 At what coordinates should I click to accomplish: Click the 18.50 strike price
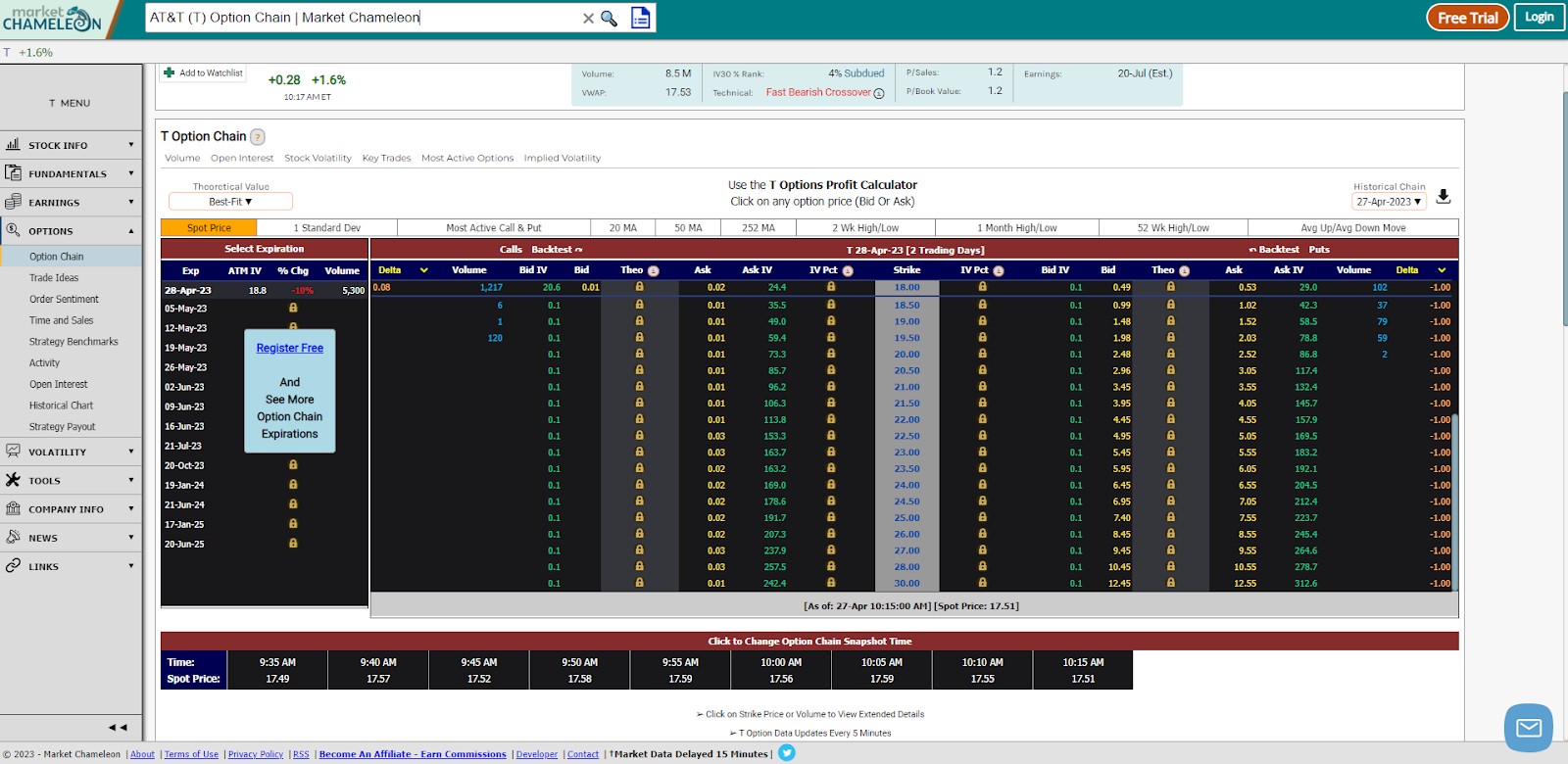click(x=906, y=305)
